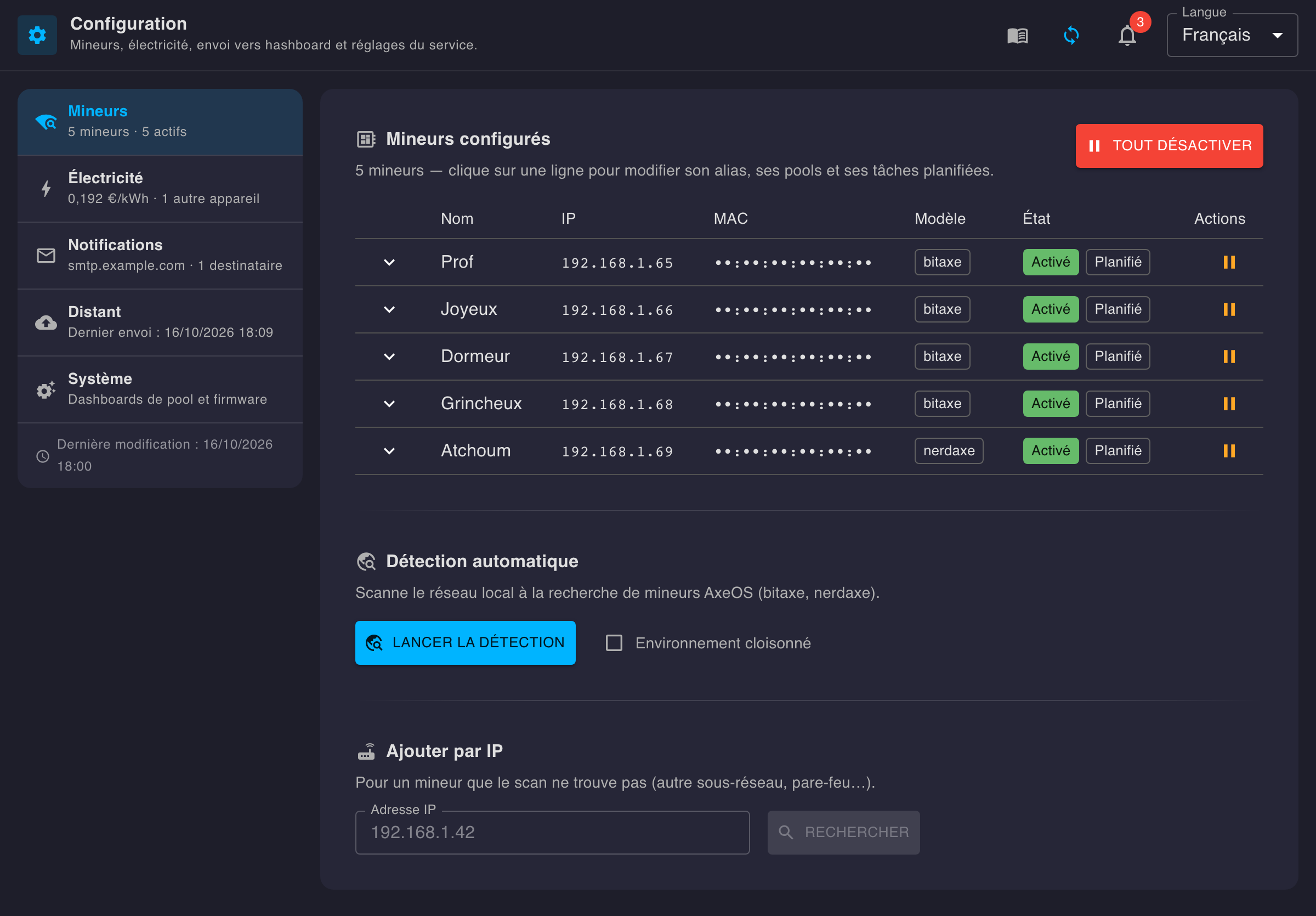Open the Langue Français dropdown
Image resolution: width=1316 pixels, height=916 pixels.
(1232, 35)
